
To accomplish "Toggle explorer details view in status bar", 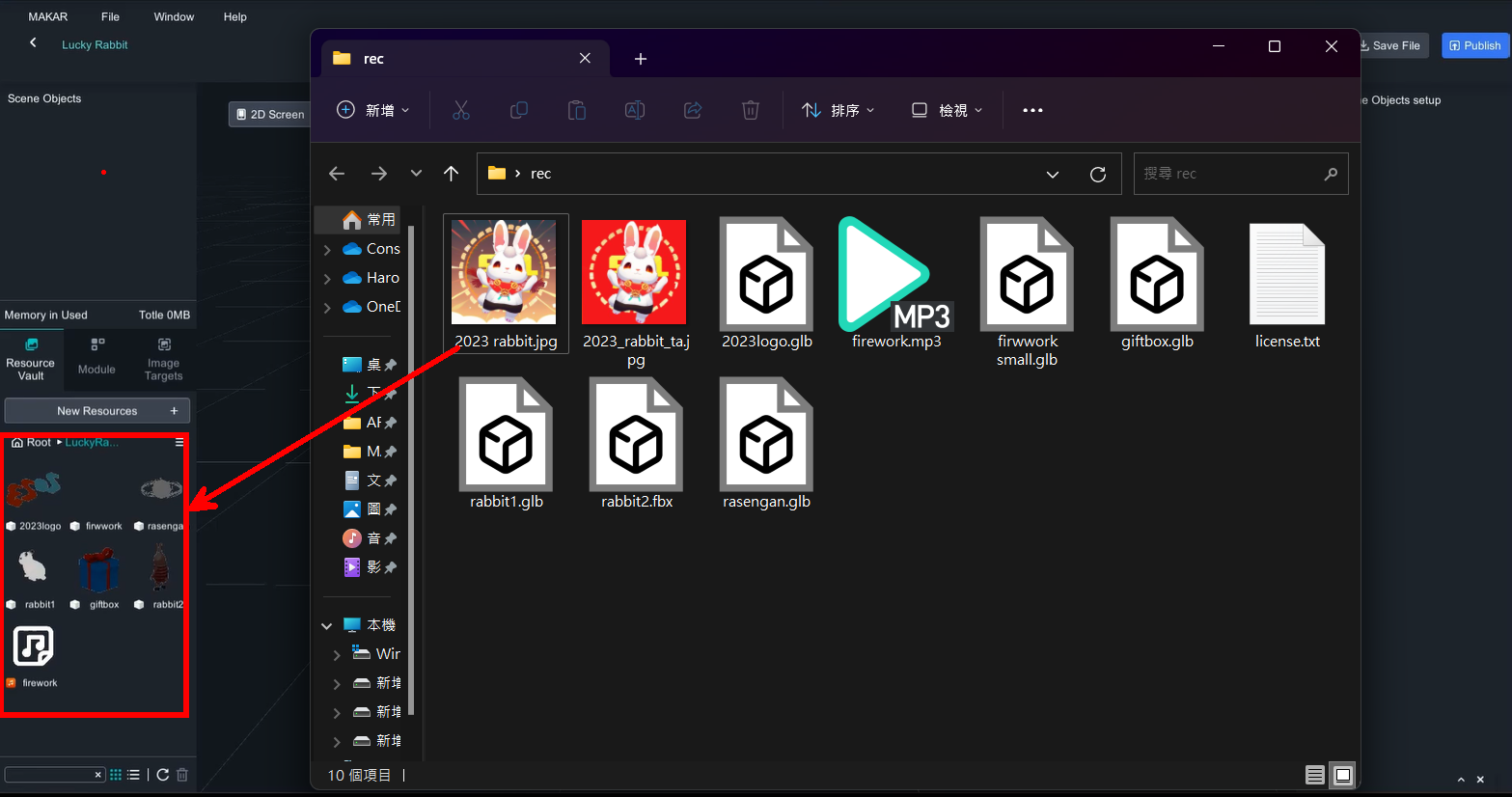I will (x=1314, y=775).
